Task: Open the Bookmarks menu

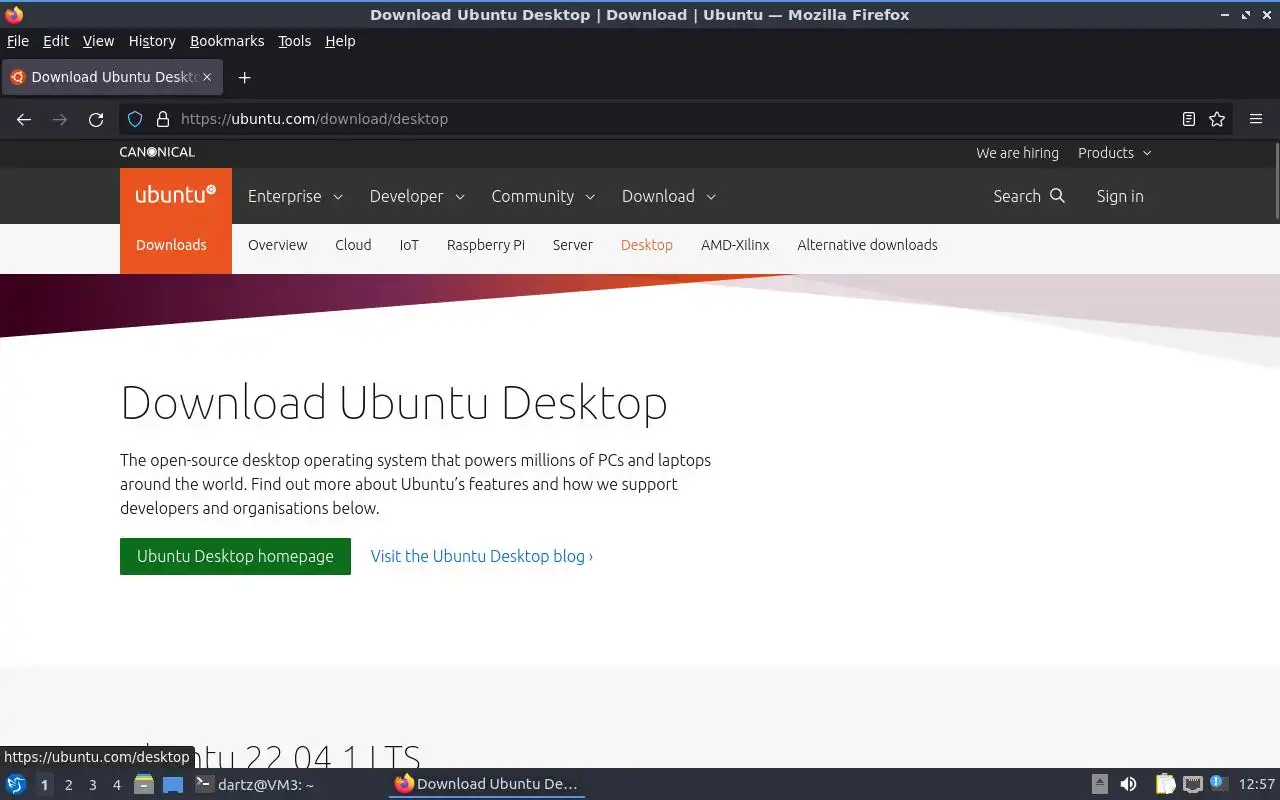Action: [227, 41]
